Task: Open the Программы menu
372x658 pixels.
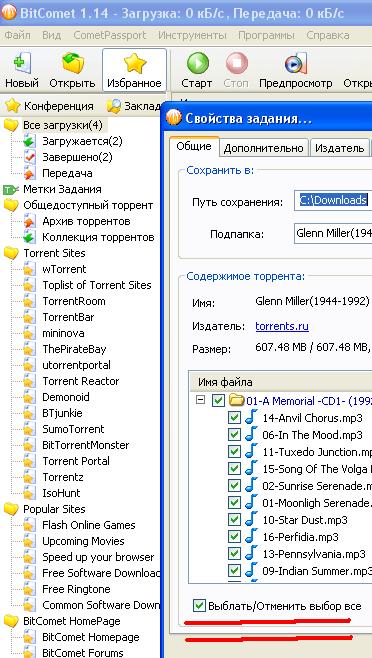Action: [267, 35]
